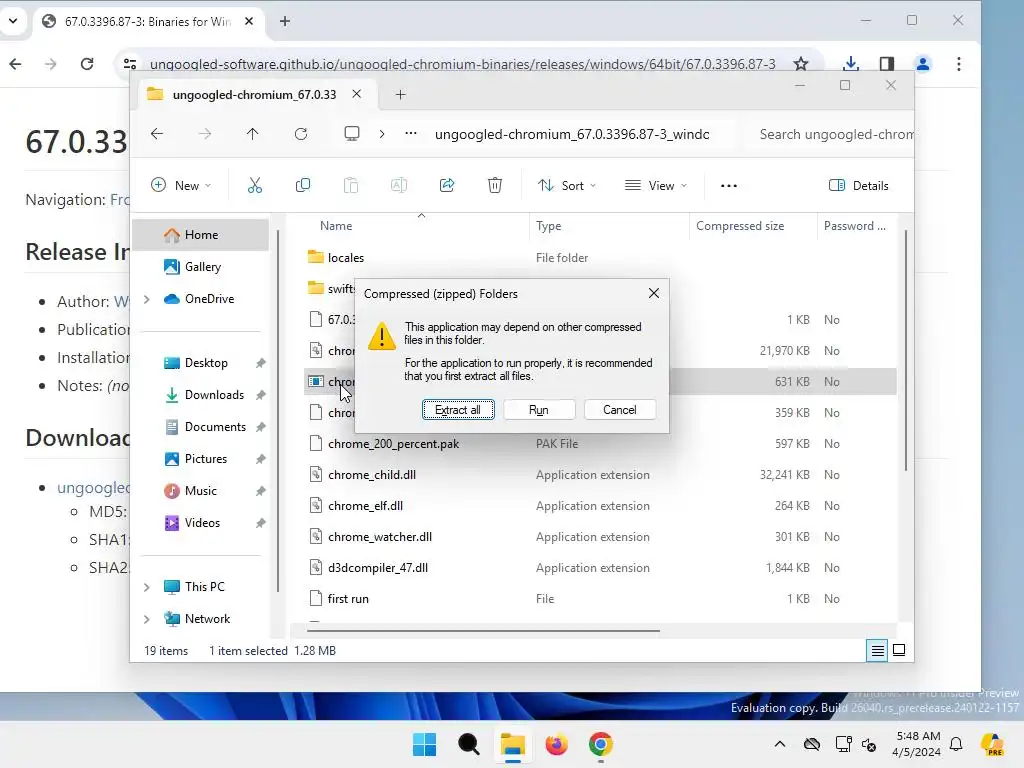Open the Windows Start menu
This screenshot has height=768, width=1024.
(424, 744)
